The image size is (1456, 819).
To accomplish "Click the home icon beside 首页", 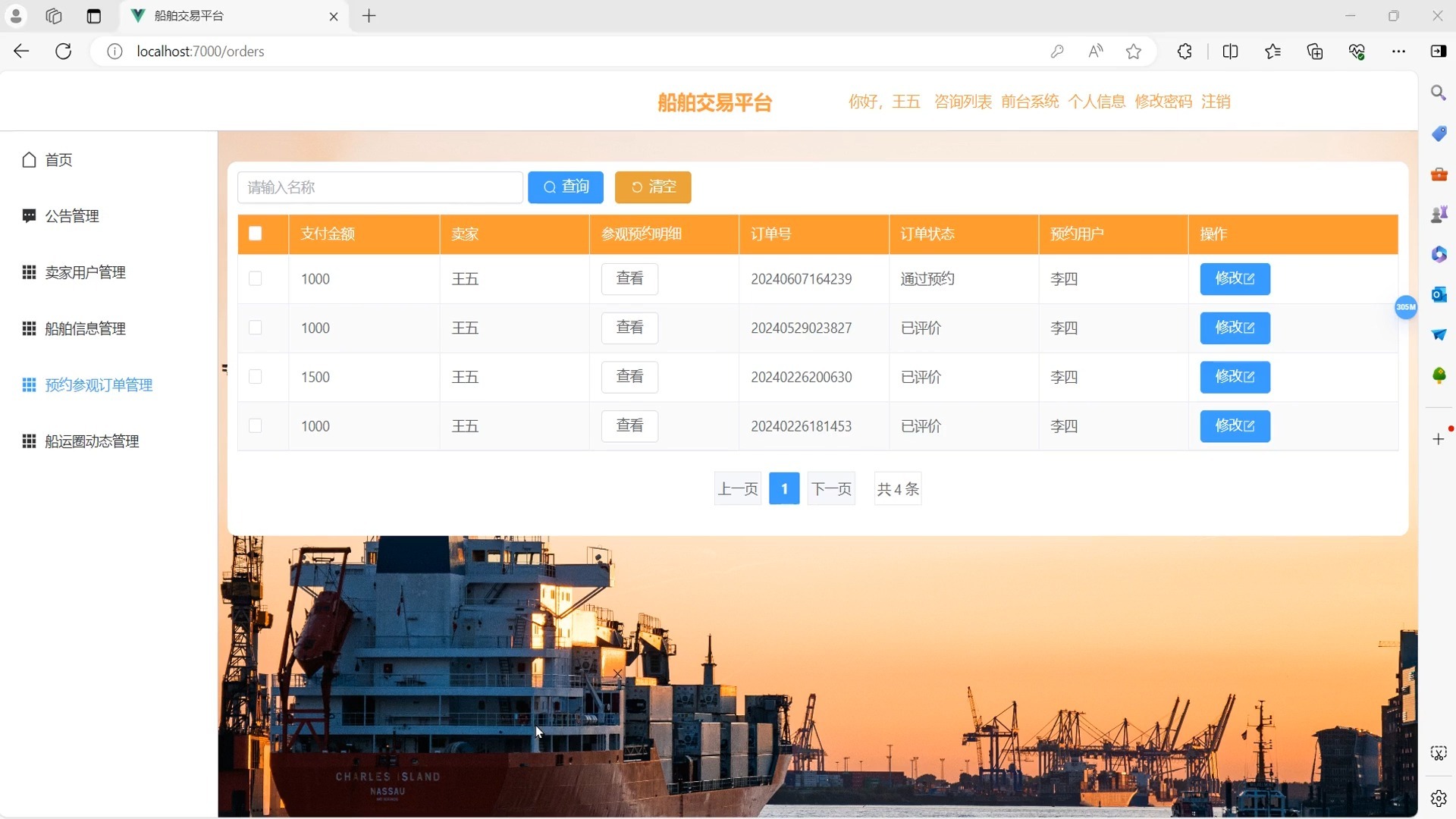I will click(29, 160).
